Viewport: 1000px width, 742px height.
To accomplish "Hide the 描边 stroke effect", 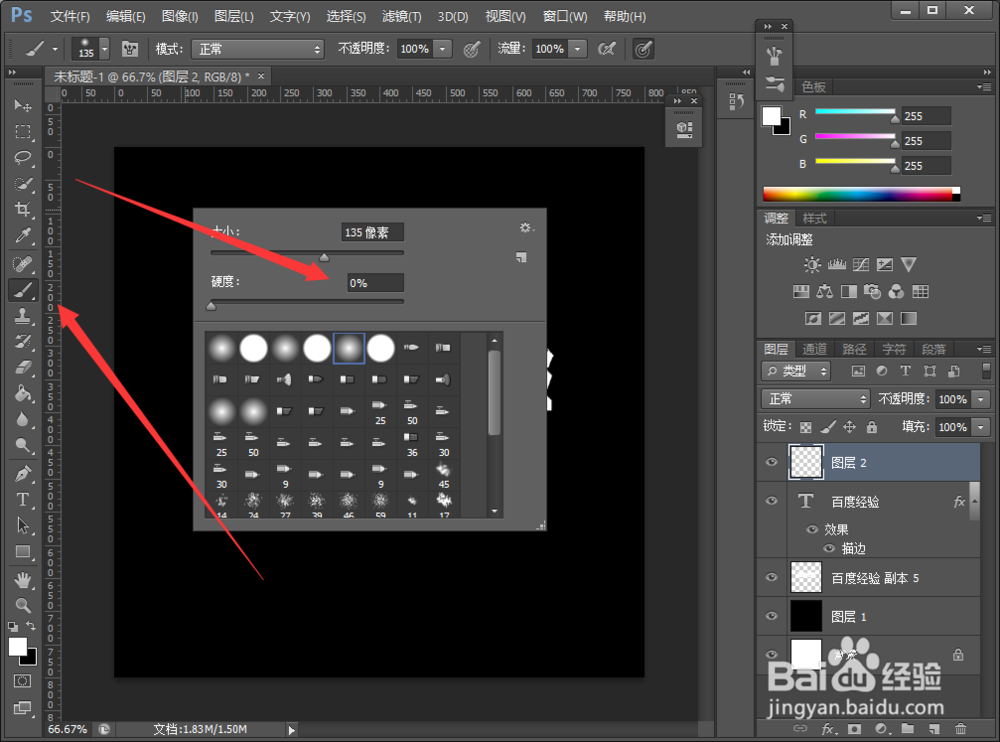I will tap(828, 548).
